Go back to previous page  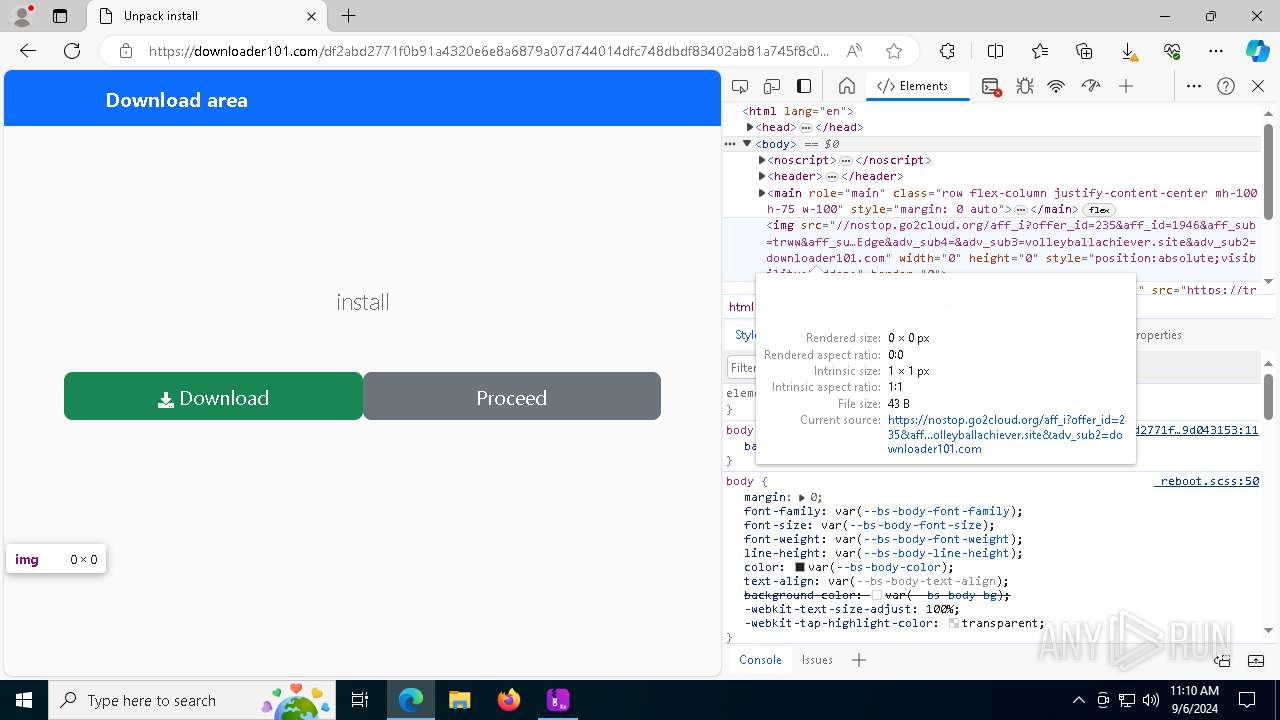point(28,51)
